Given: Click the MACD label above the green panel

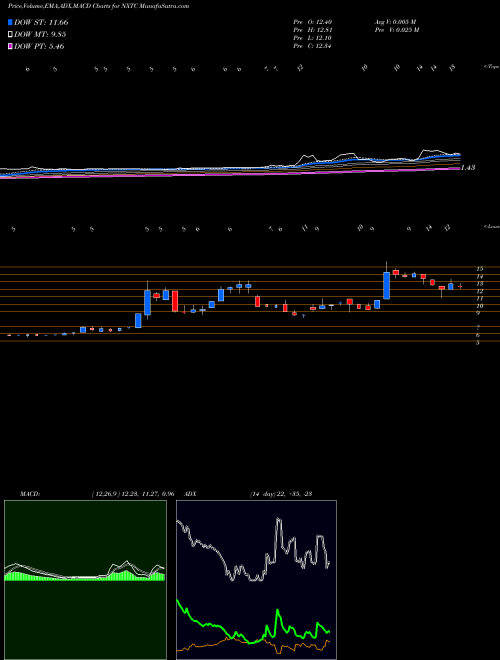Looking at the screenshot, I should [x=29, y=493].
